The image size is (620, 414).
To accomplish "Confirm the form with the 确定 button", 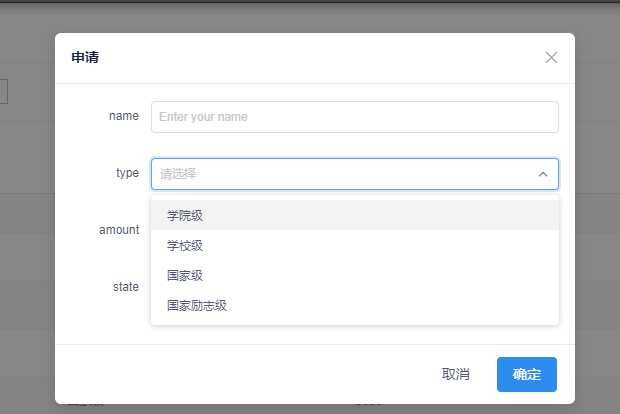I will coord(527,374).
